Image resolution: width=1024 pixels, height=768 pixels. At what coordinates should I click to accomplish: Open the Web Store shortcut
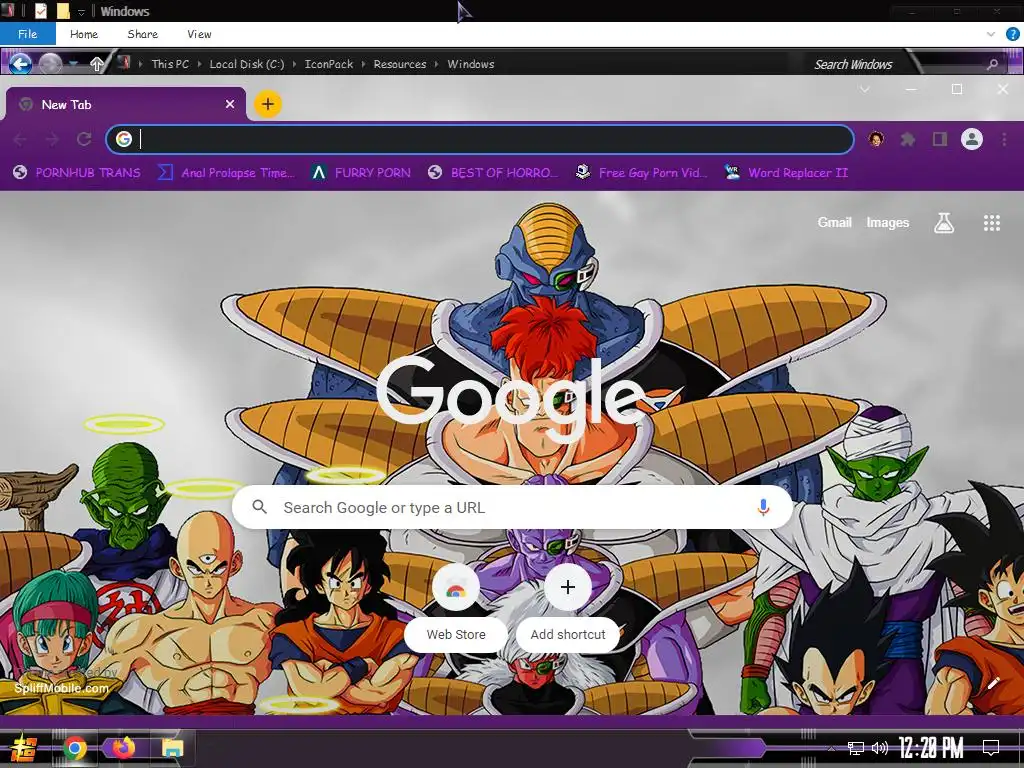[x=456, y=608]
